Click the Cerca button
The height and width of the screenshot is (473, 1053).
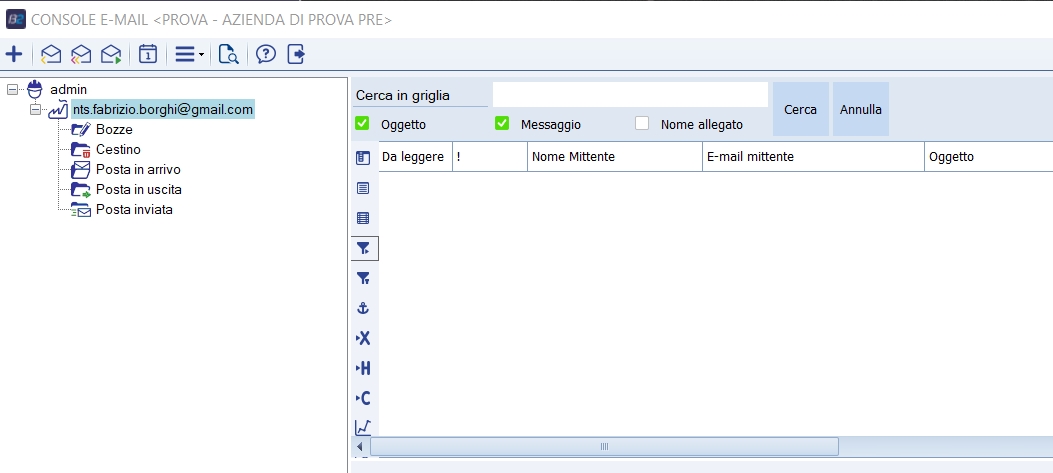coord(800,110)
